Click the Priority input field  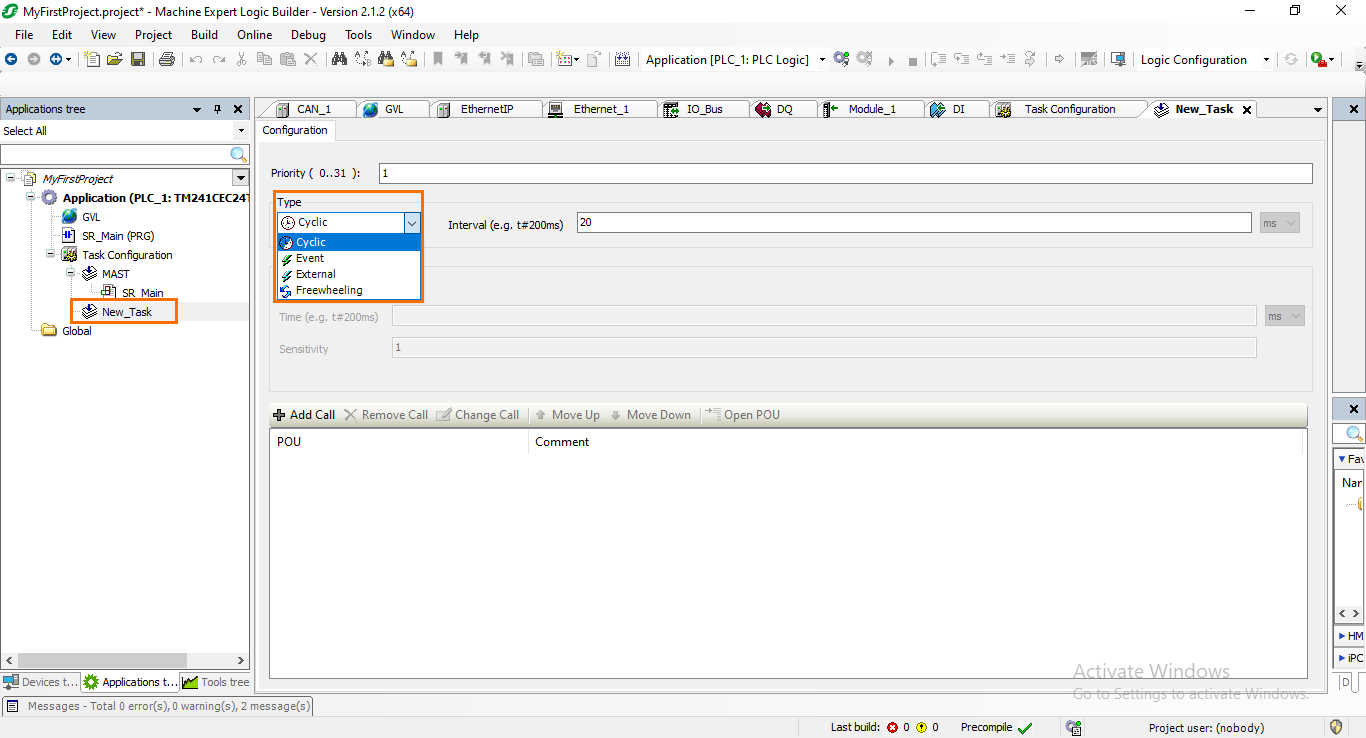point(845,173)
